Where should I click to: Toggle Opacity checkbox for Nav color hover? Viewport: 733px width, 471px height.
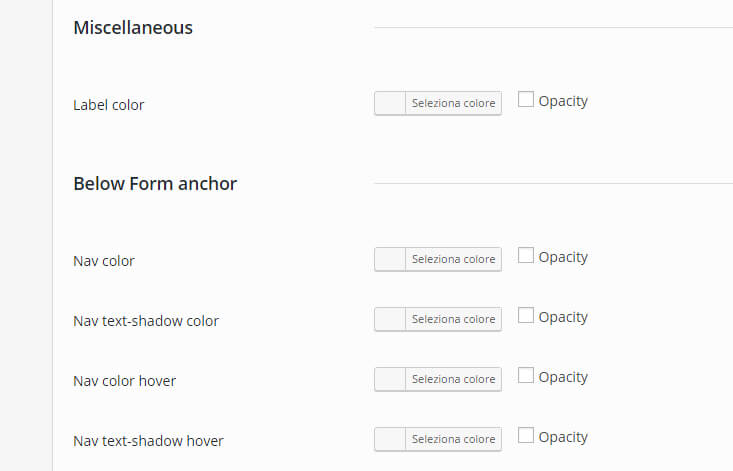[526, 375]
